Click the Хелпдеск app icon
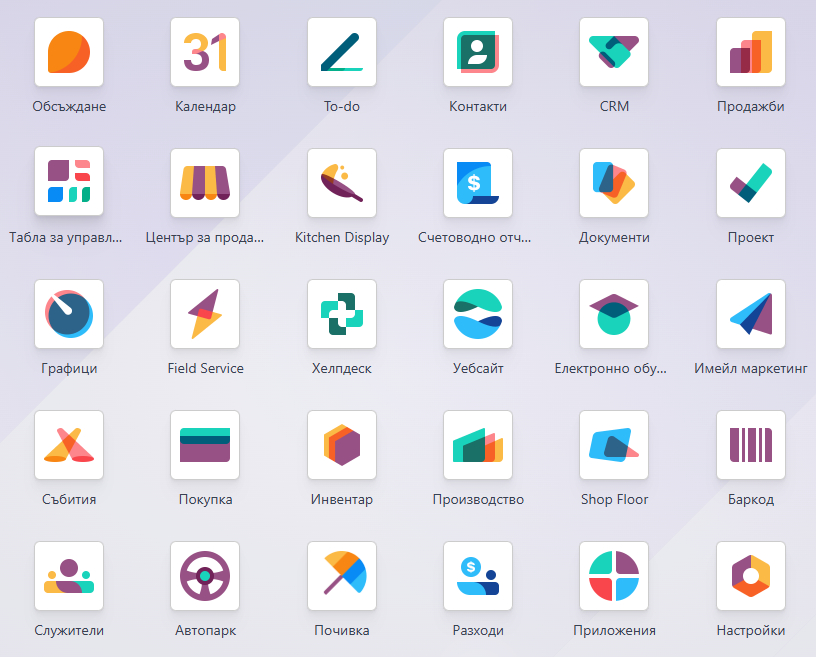This screenshot has width=816, height=657. coord(342,314)
